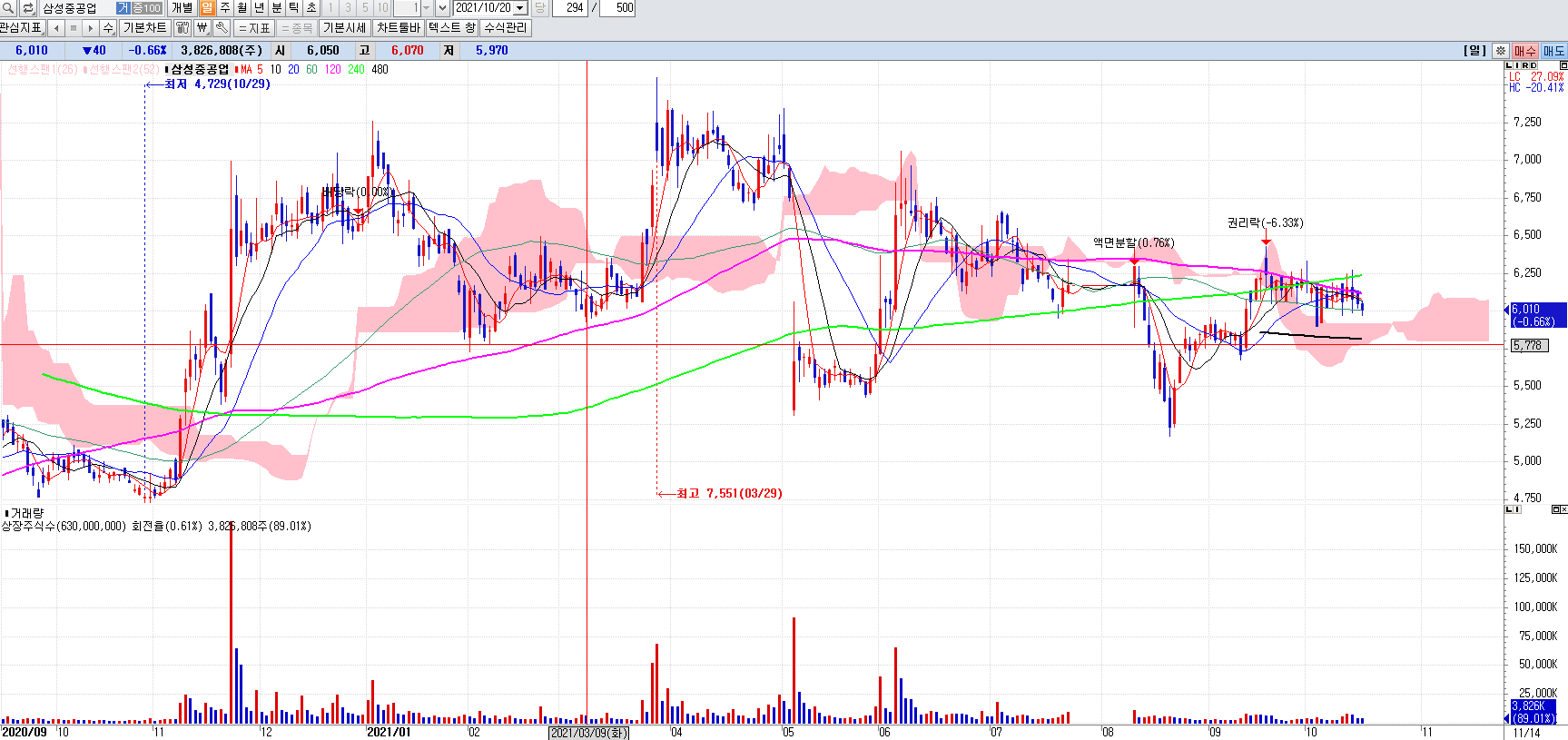
Task: Click the 당 (today) button beside date
Action: pyautogui.click(x=539, y=8)
